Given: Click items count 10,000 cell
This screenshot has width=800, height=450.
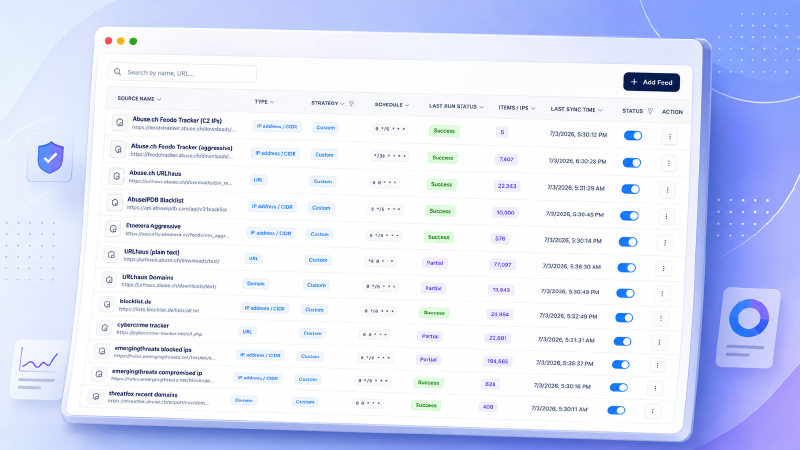Looking at the screenshot, I should (505, 213).
